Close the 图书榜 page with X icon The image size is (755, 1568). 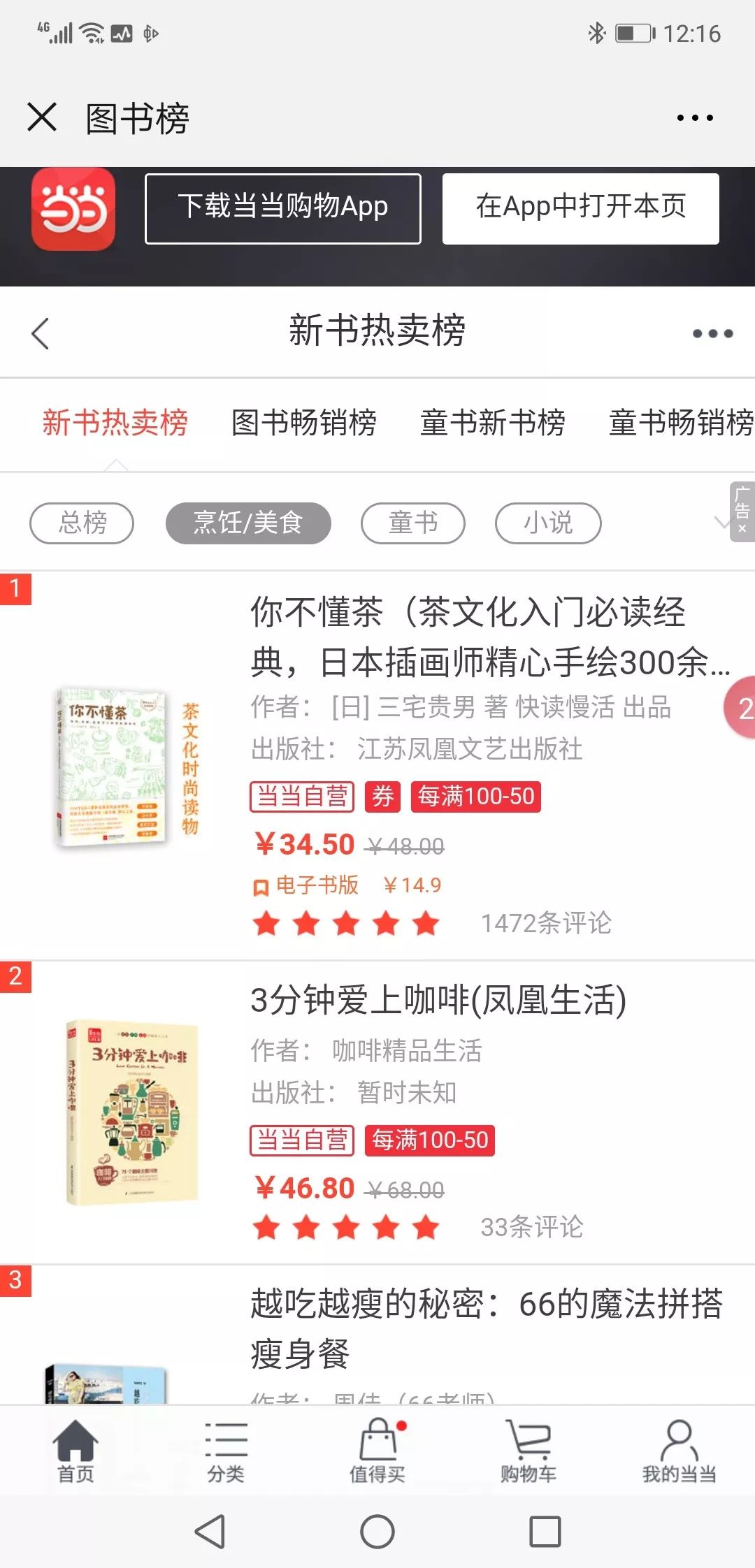pos(42,117)
